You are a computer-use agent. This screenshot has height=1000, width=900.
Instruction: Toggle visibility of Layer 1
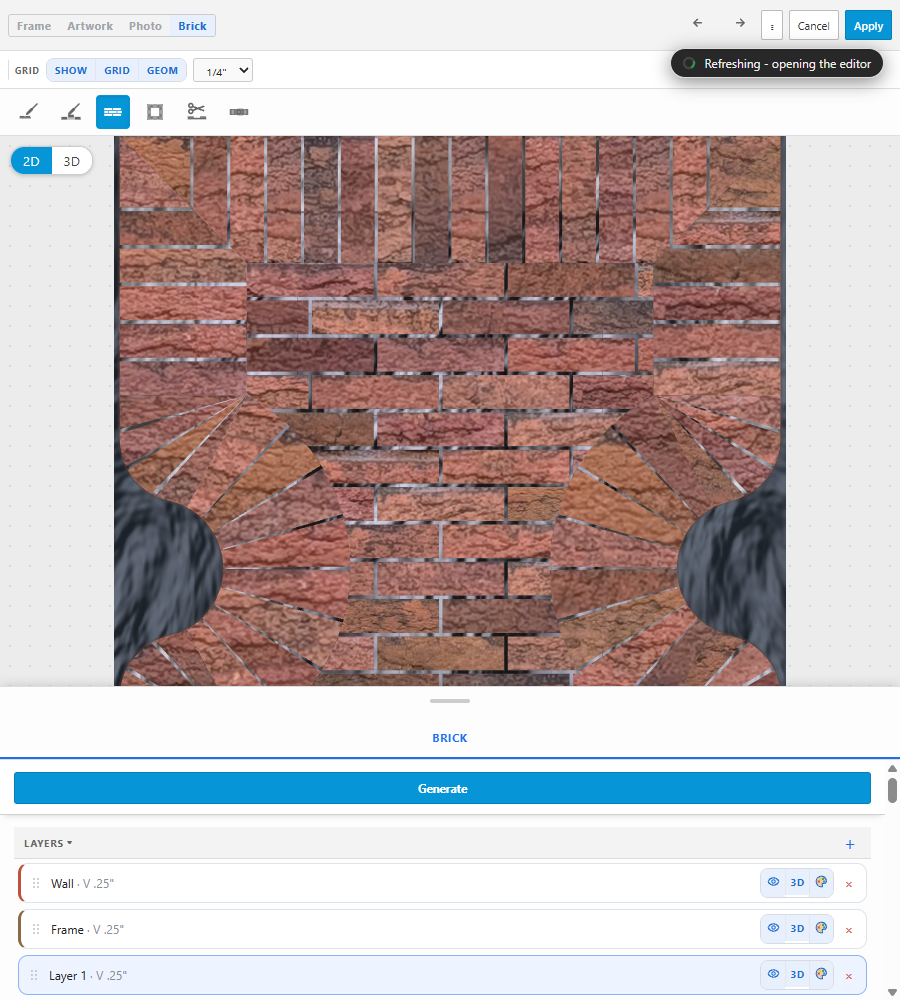(x=773, y=974)
